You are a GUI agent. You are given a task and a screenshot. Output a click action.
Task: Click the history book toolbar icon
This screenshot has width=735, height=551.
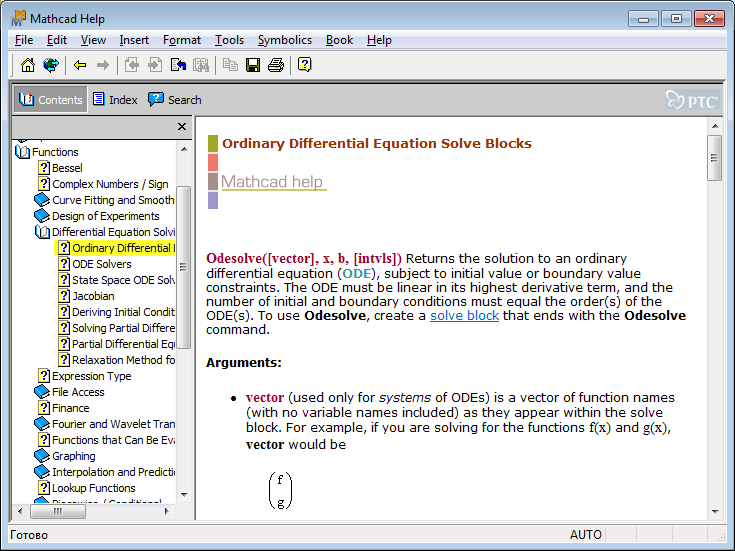coord(178,65)
